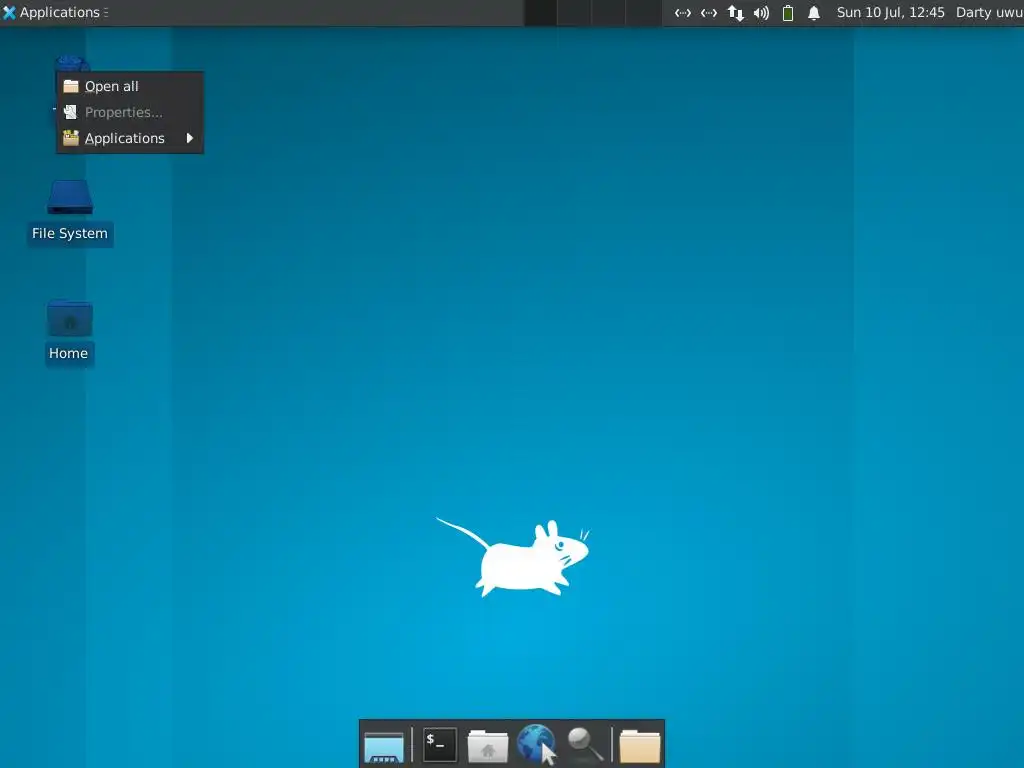This screenshot has width=1024, height=768.
Task: Switch to the second workspace in pager
Action: [x=575, y=12]
